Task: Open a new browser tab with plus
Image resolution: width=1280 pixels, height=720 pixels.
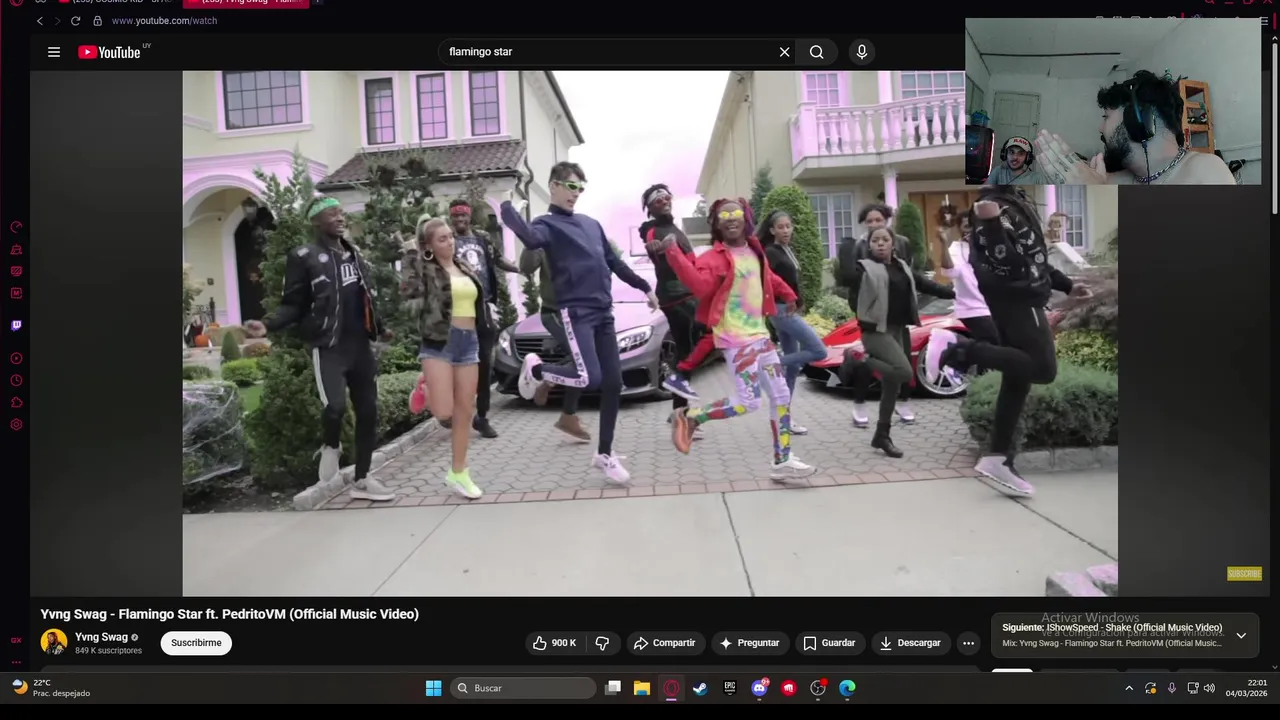Action: pos(318,3)
